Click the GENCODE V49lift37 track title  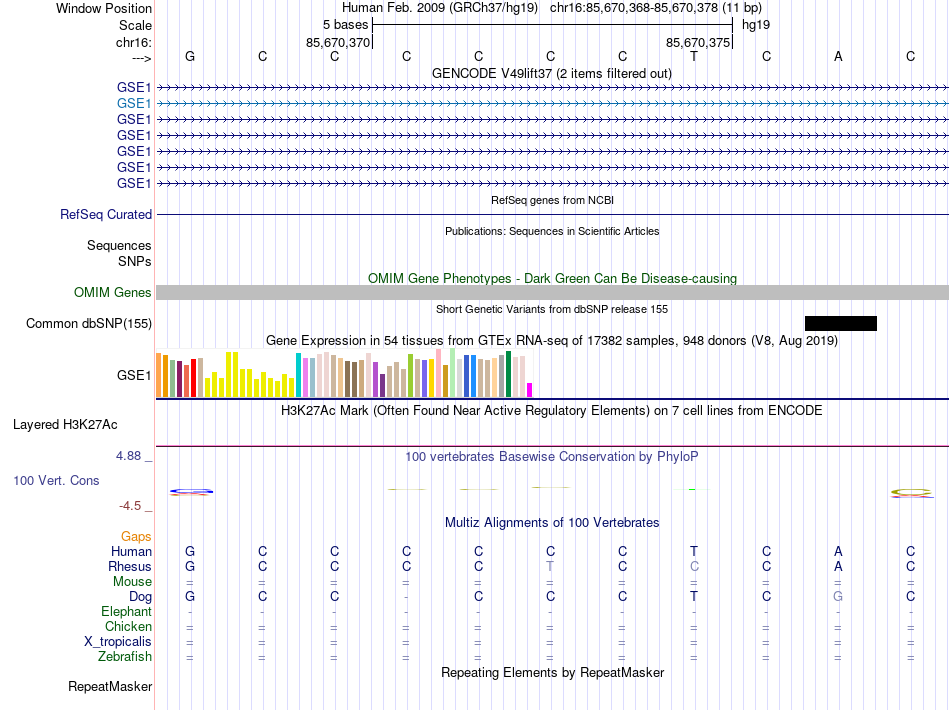[552, 73]
